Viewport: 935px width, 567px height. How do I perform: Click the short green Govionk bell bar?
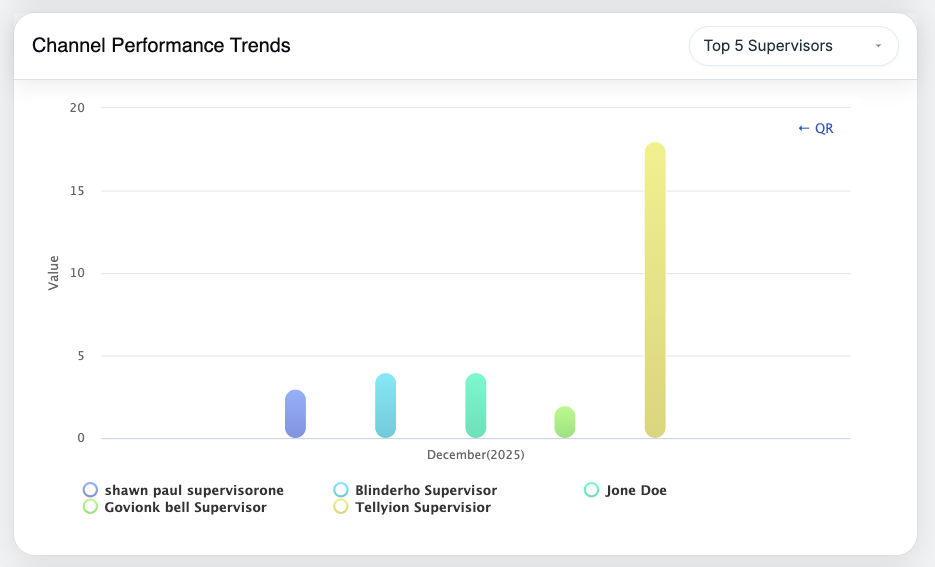coord(565,422)
